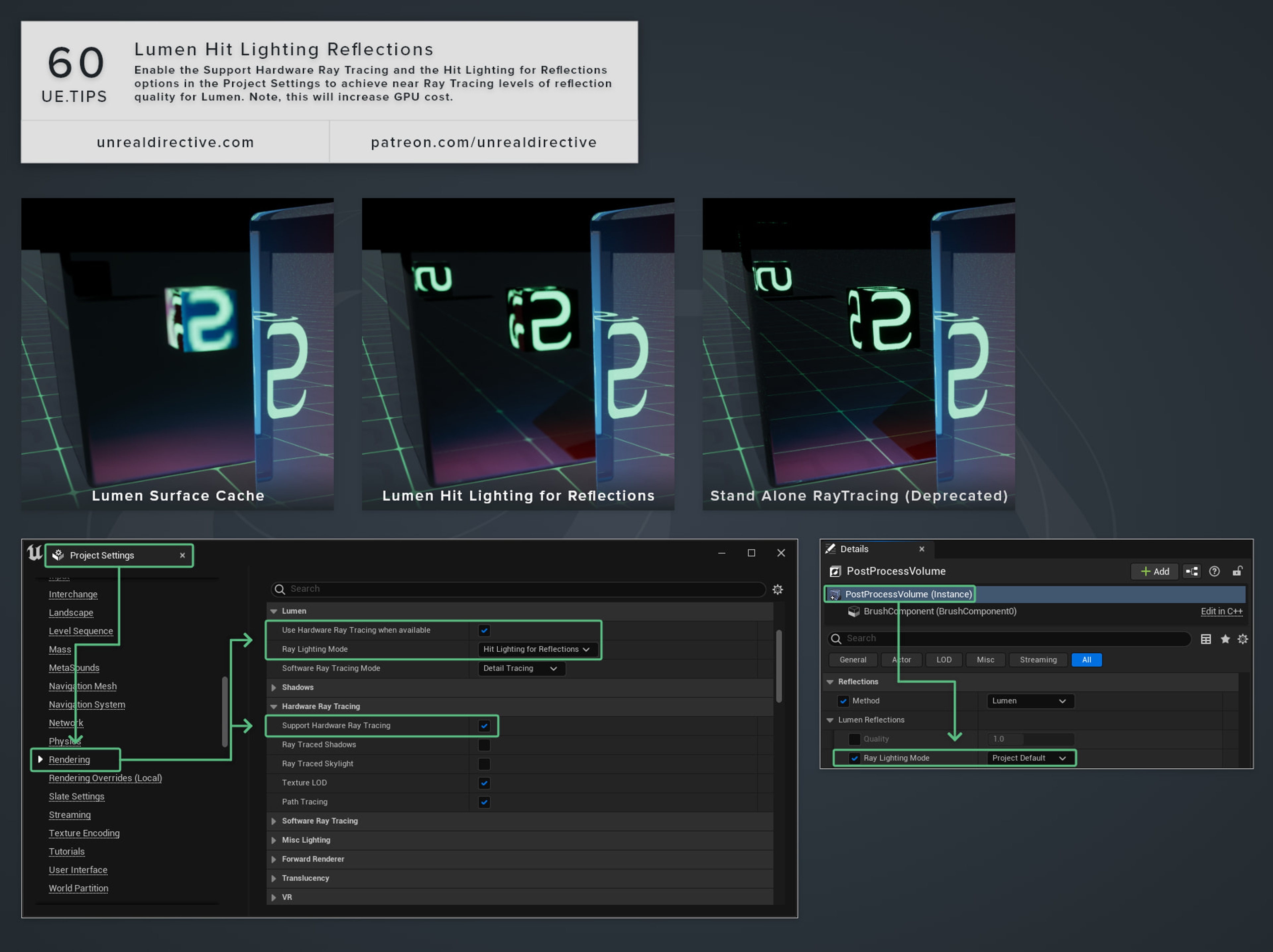Enable the Ray Traced Shadows checkbox
Viewport: 1273px width, 952px height.
[x=484, y=745]
